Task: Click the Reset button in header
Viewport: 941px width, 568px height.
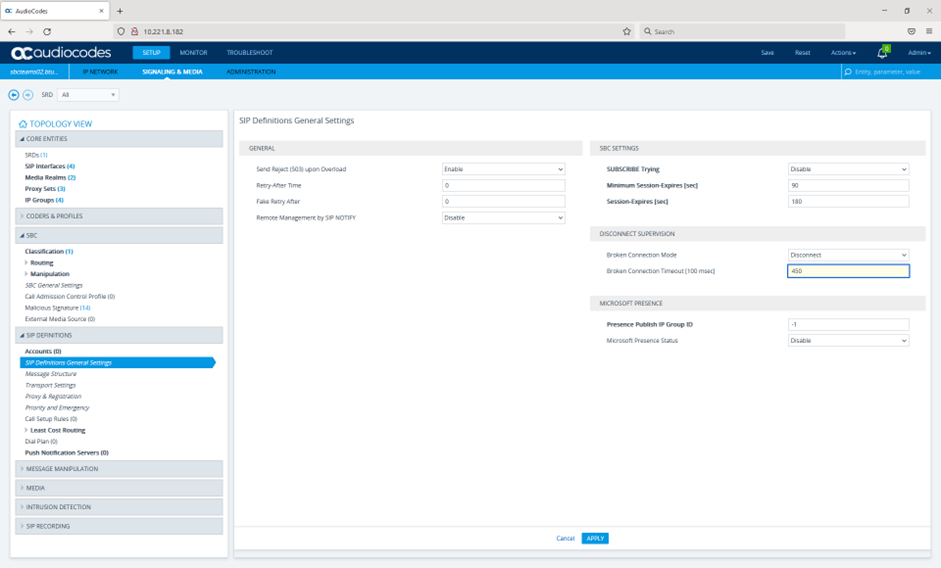Action: [802, 53]
